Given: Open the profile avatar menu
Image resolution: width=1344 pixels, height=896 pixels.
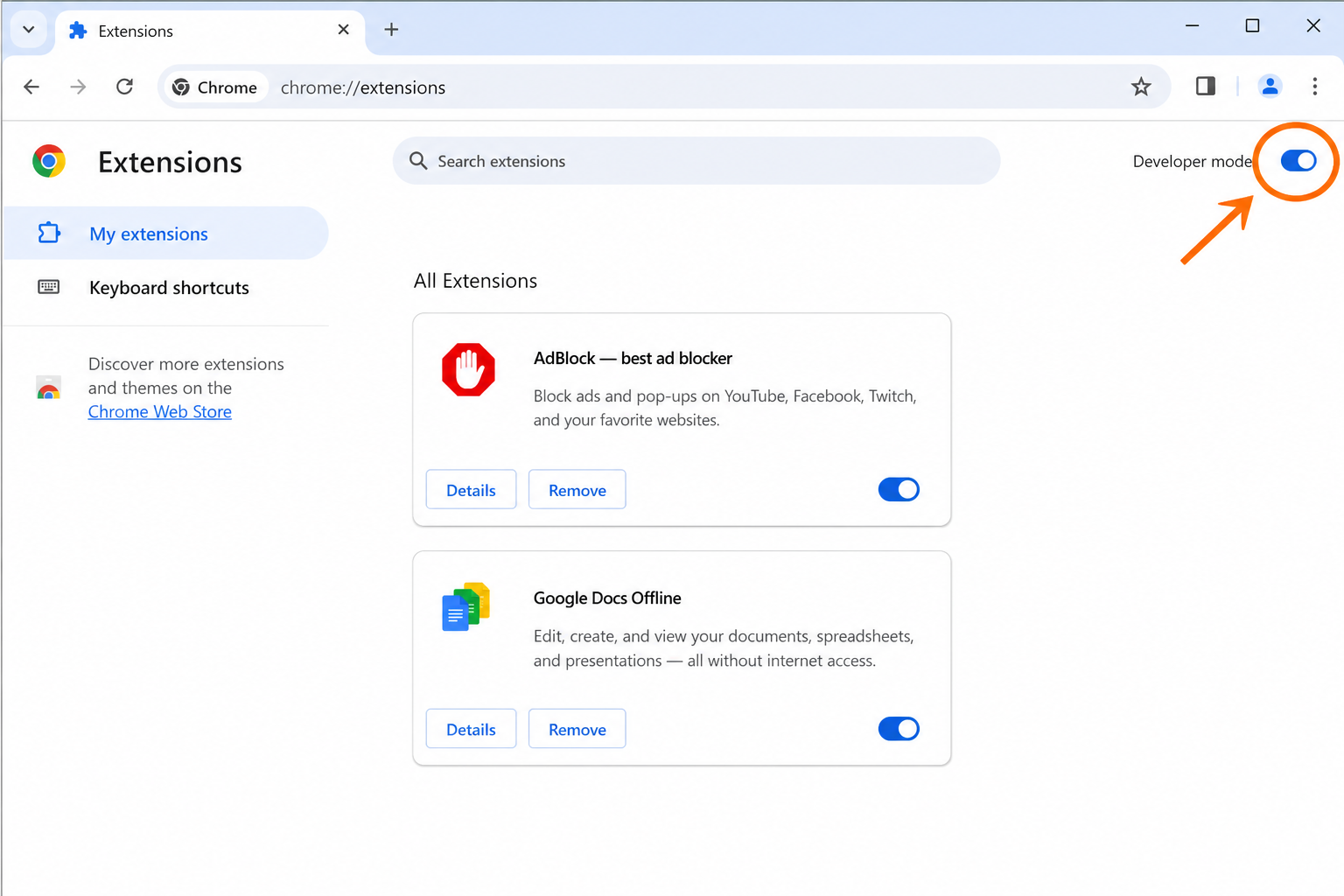Looking at the screenshot, I should point(1270,86).
